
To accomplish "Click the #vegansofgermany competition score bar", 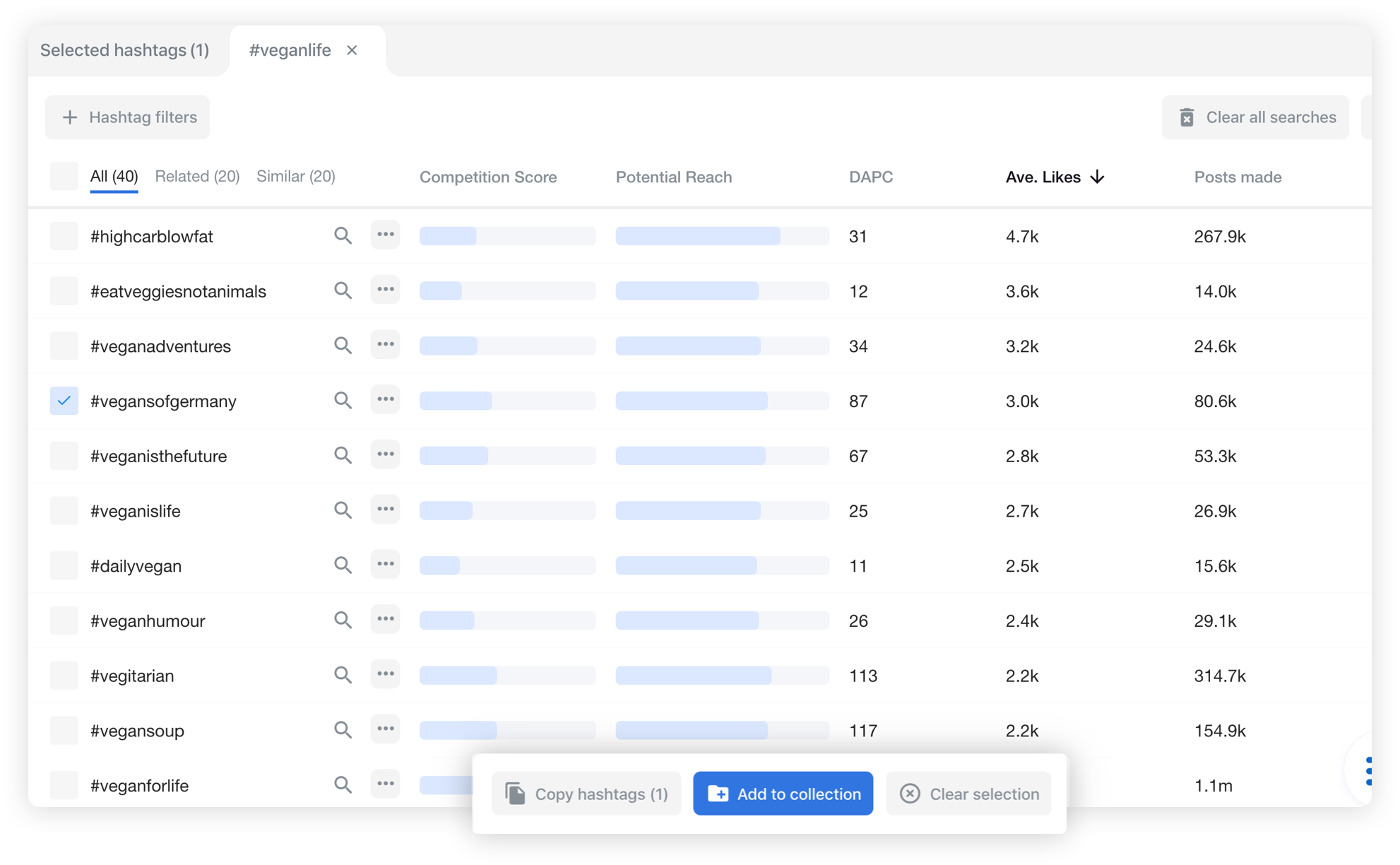I will (x=507, y=401).
